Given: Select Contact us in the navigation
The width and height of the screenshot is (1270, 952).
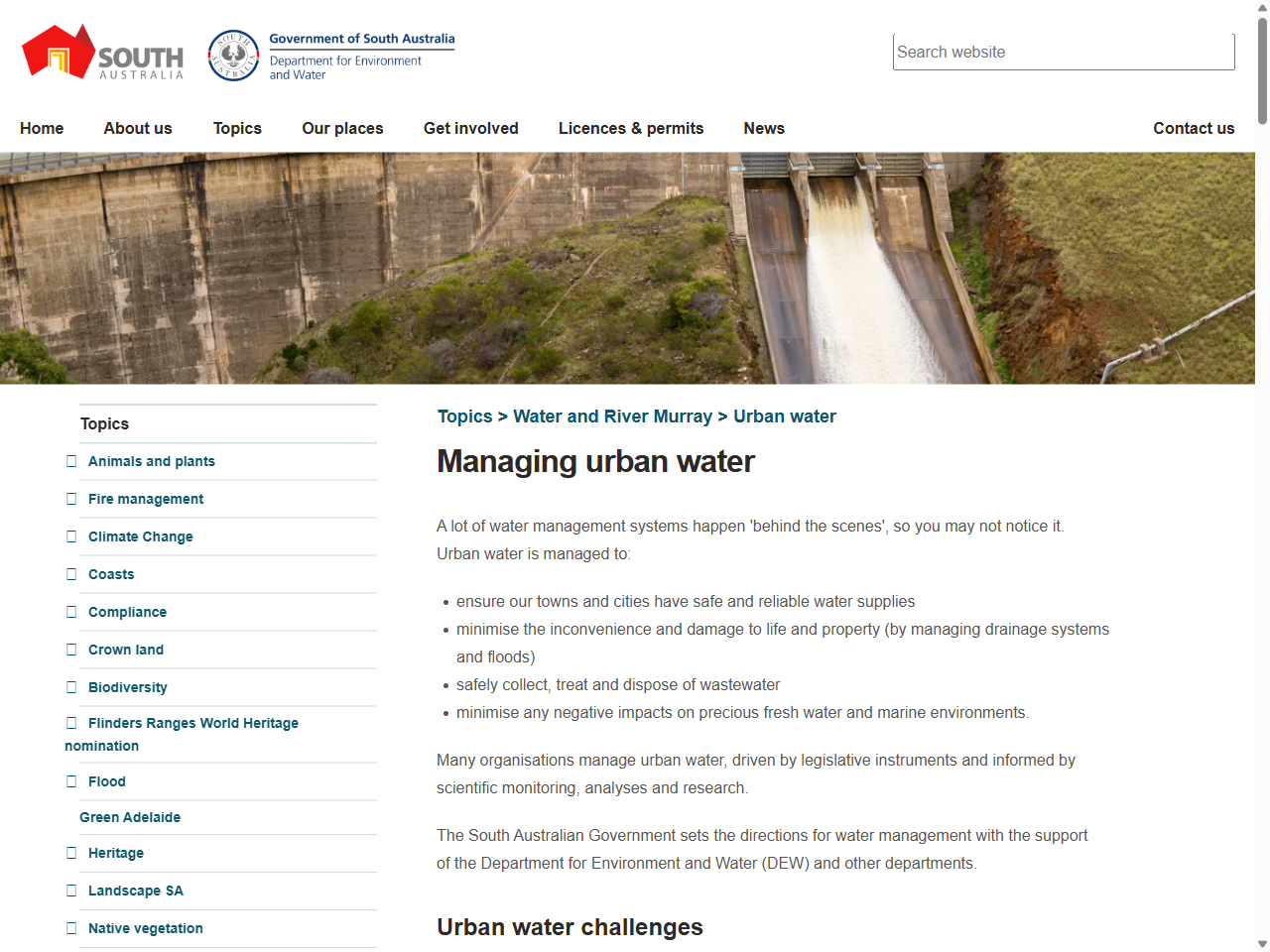Looking at the screenshot, I should coord(1194,128).
